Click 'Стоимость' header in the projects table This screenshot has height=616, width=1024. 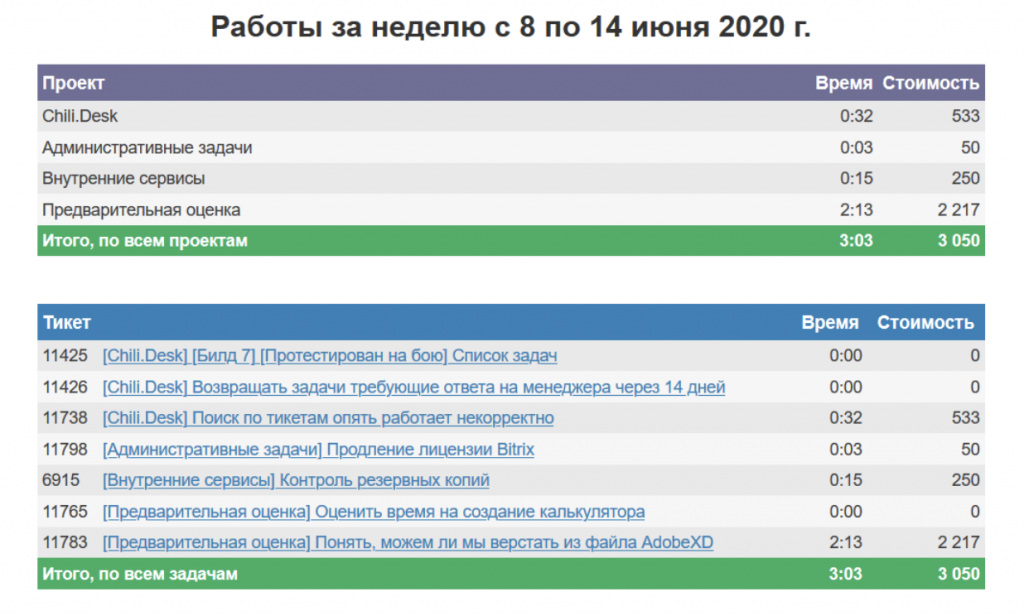(x=930, y=84)
